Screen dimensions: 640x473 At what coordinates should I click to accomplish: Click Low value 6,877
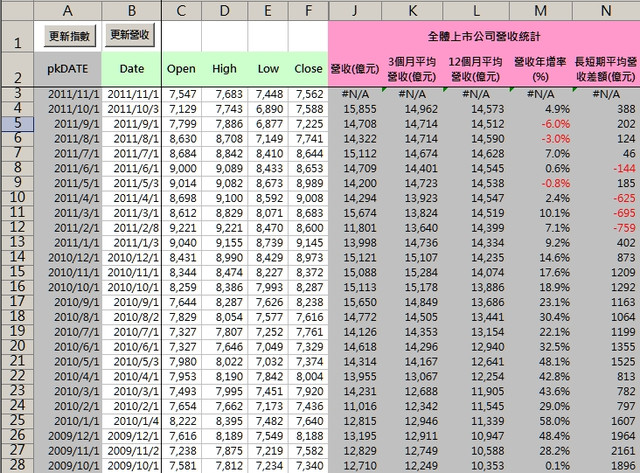click(268, 124)
